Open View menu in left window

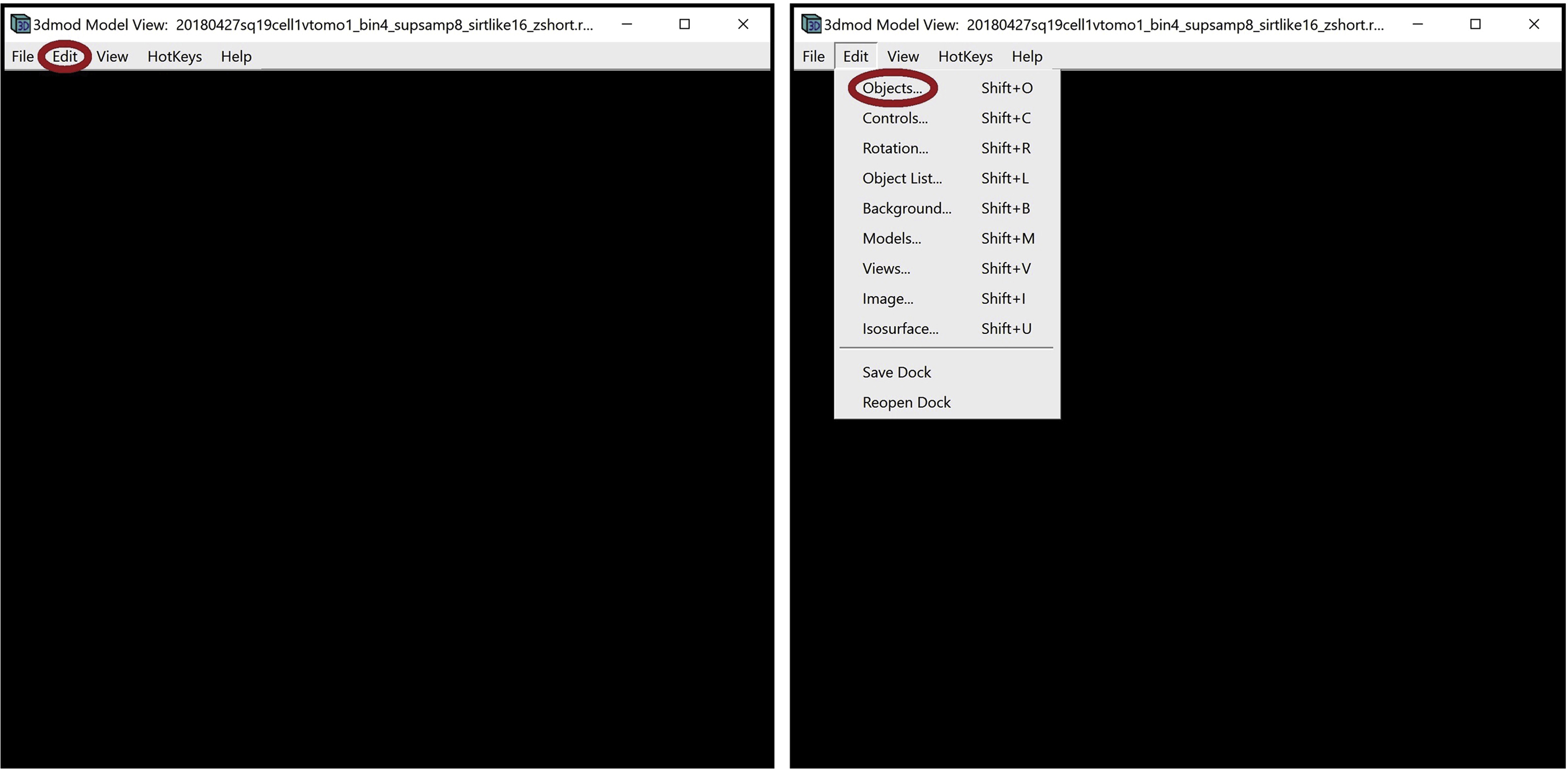[x=112, y=57]
